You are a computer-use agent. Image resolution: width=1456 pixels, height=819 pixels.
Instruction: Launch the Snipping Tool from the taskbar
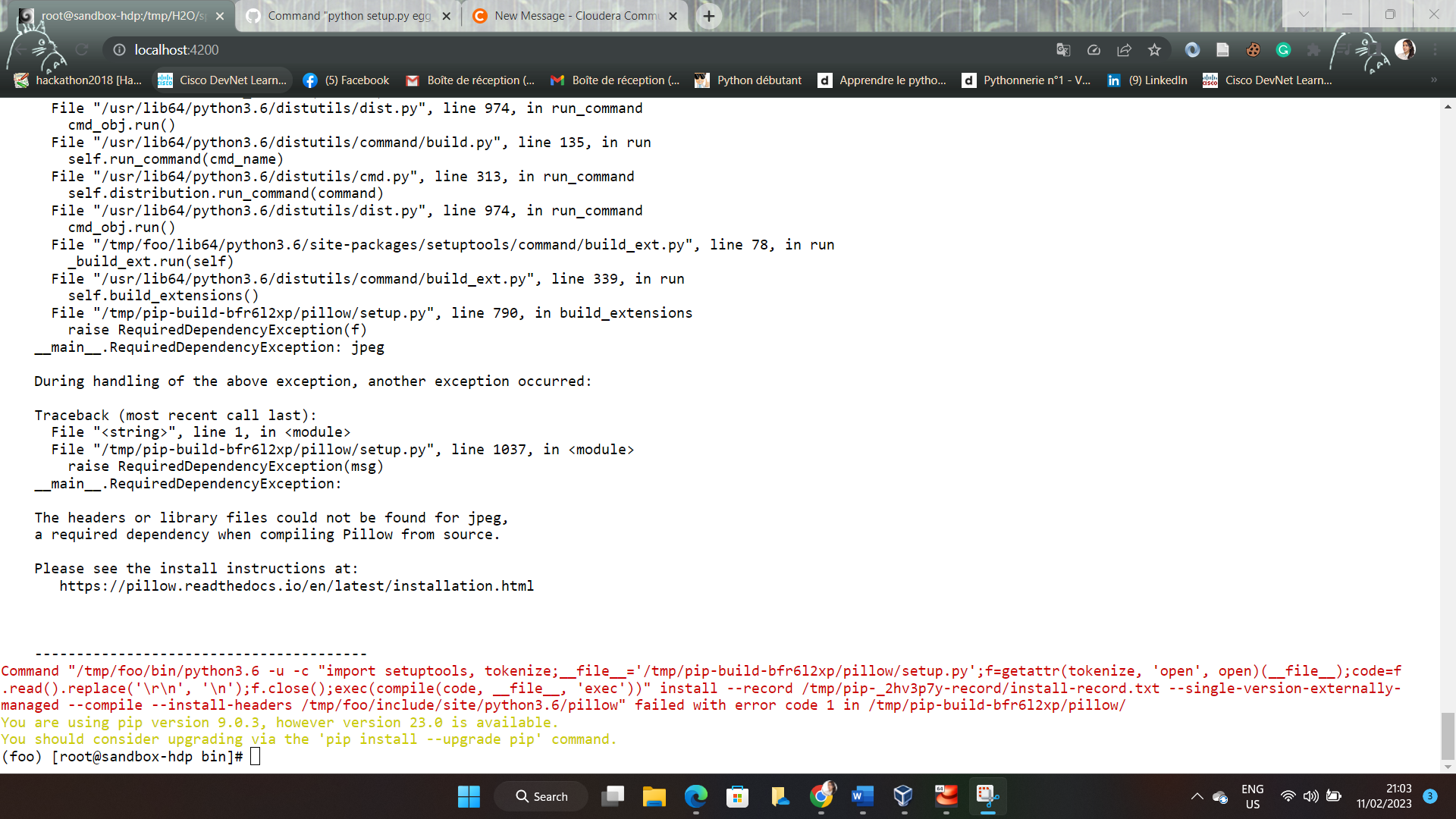(x=987, y=796)
